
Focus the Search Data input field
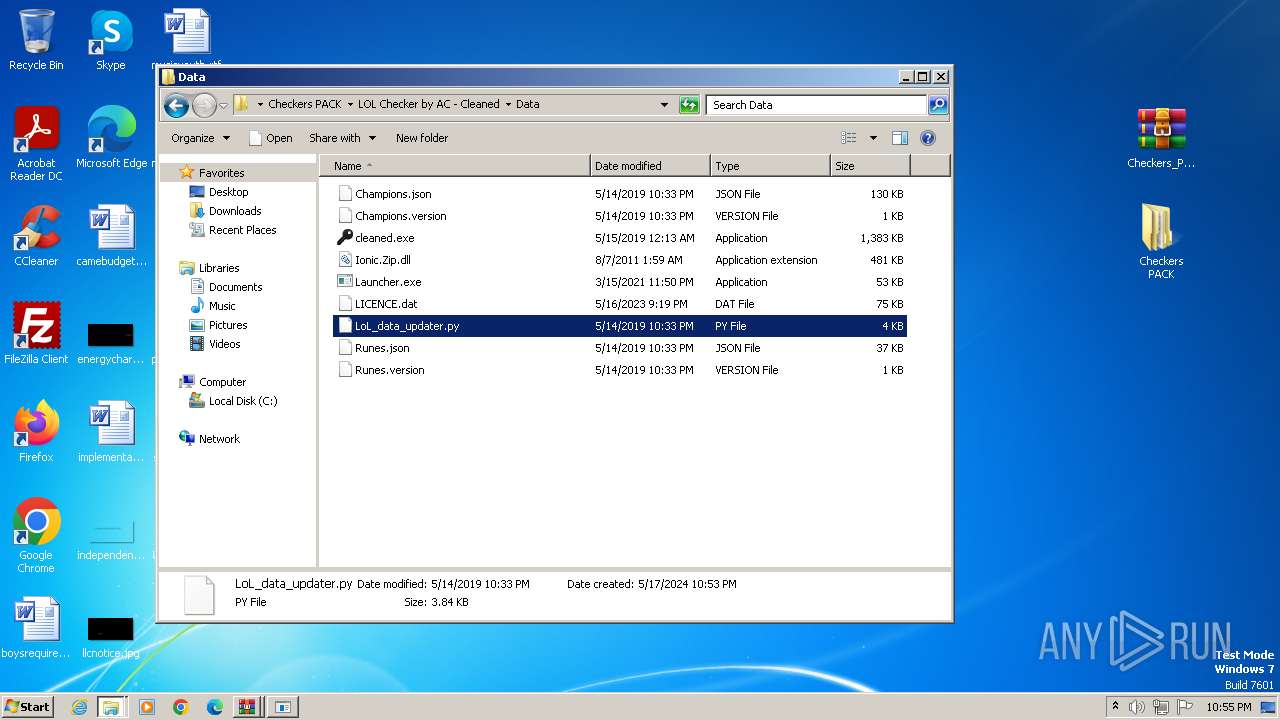click(817, 104)
